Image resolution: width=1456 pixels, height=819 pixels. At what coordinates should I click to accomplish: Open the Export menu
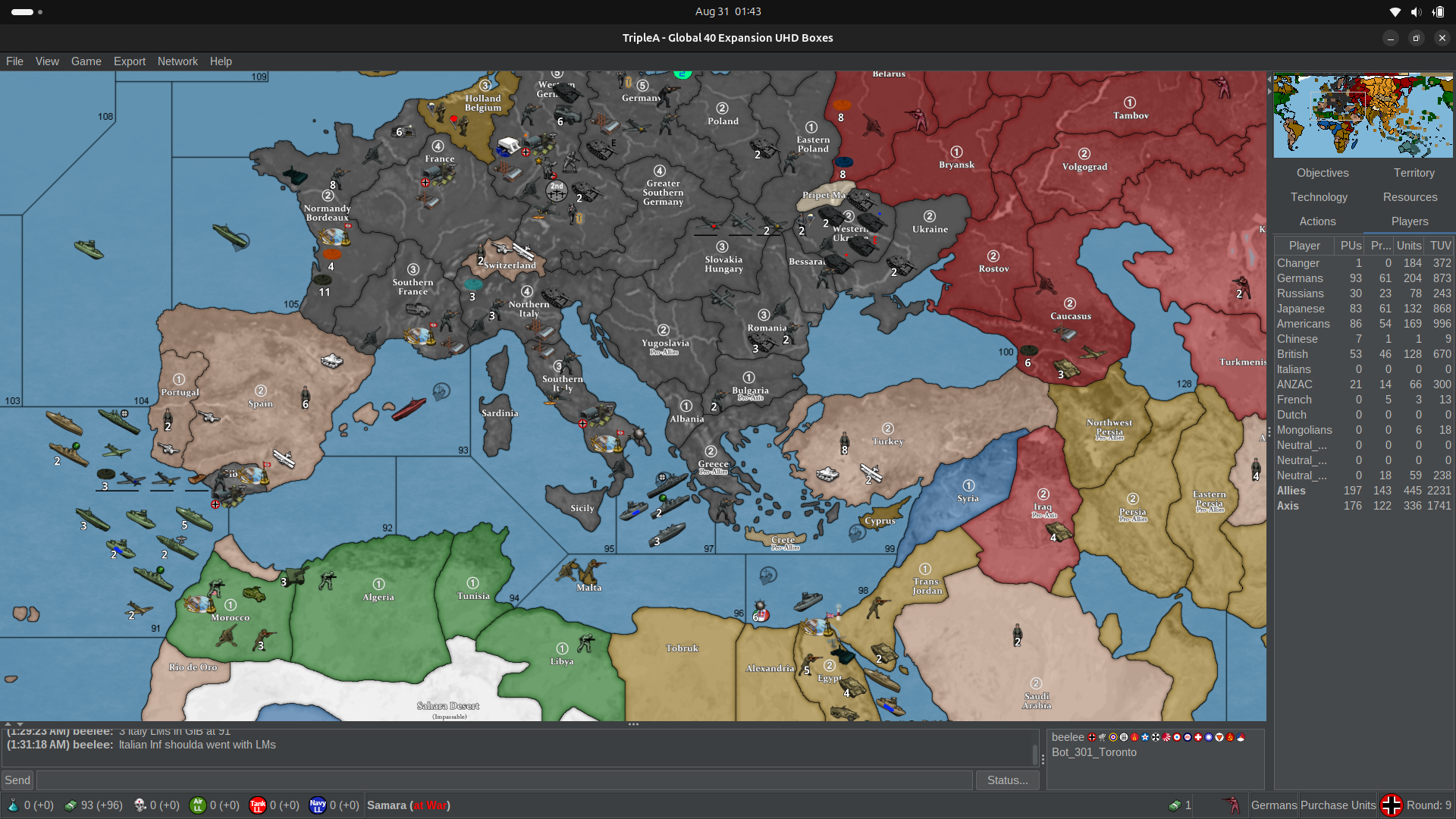tap(130, 61)
